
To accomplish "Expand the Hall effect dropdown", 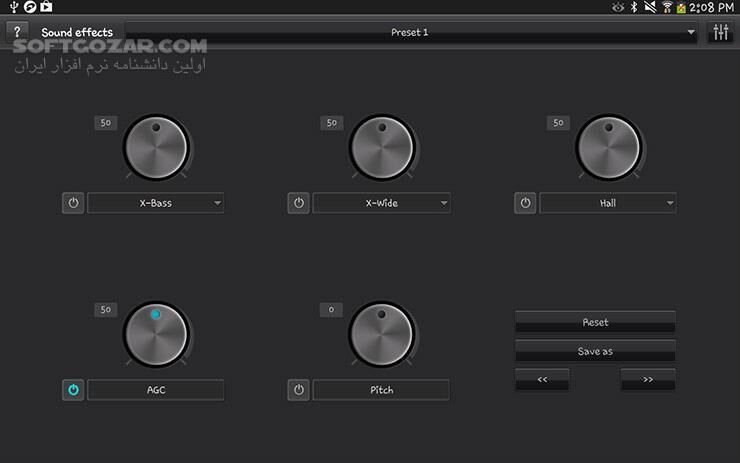I will tap(608, 203).
